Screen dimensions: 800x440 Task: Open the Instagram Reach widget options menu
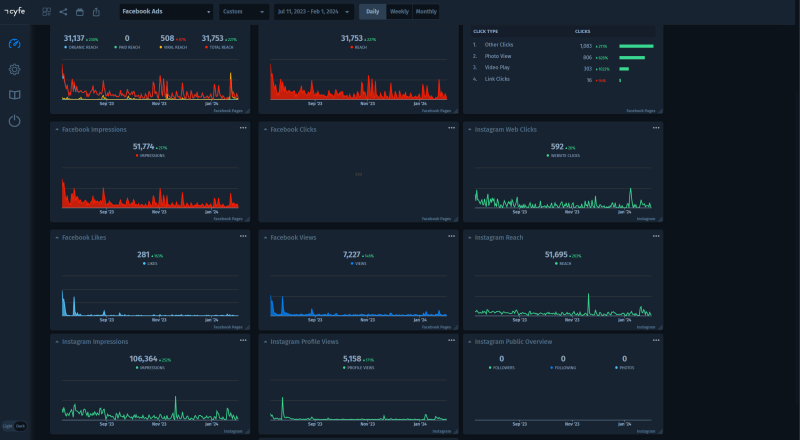(x=656, y=236)
